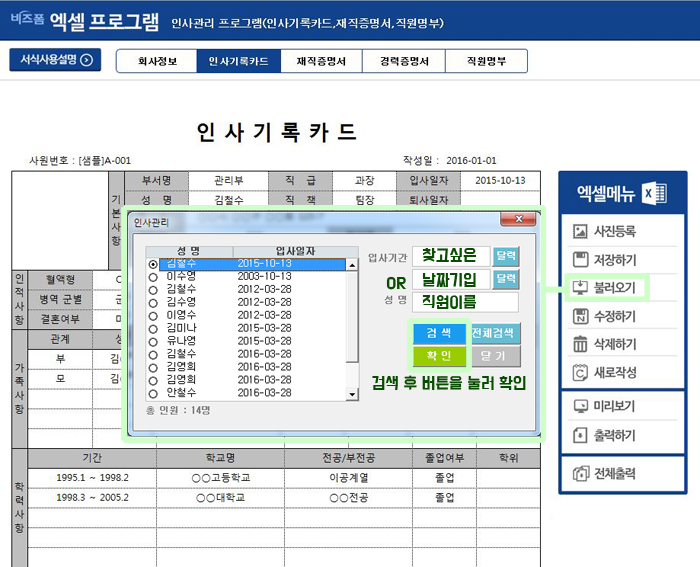This screenshot has width=700, height=567.
Task: Click the list scroll down arrow
Action: point(352,394)
